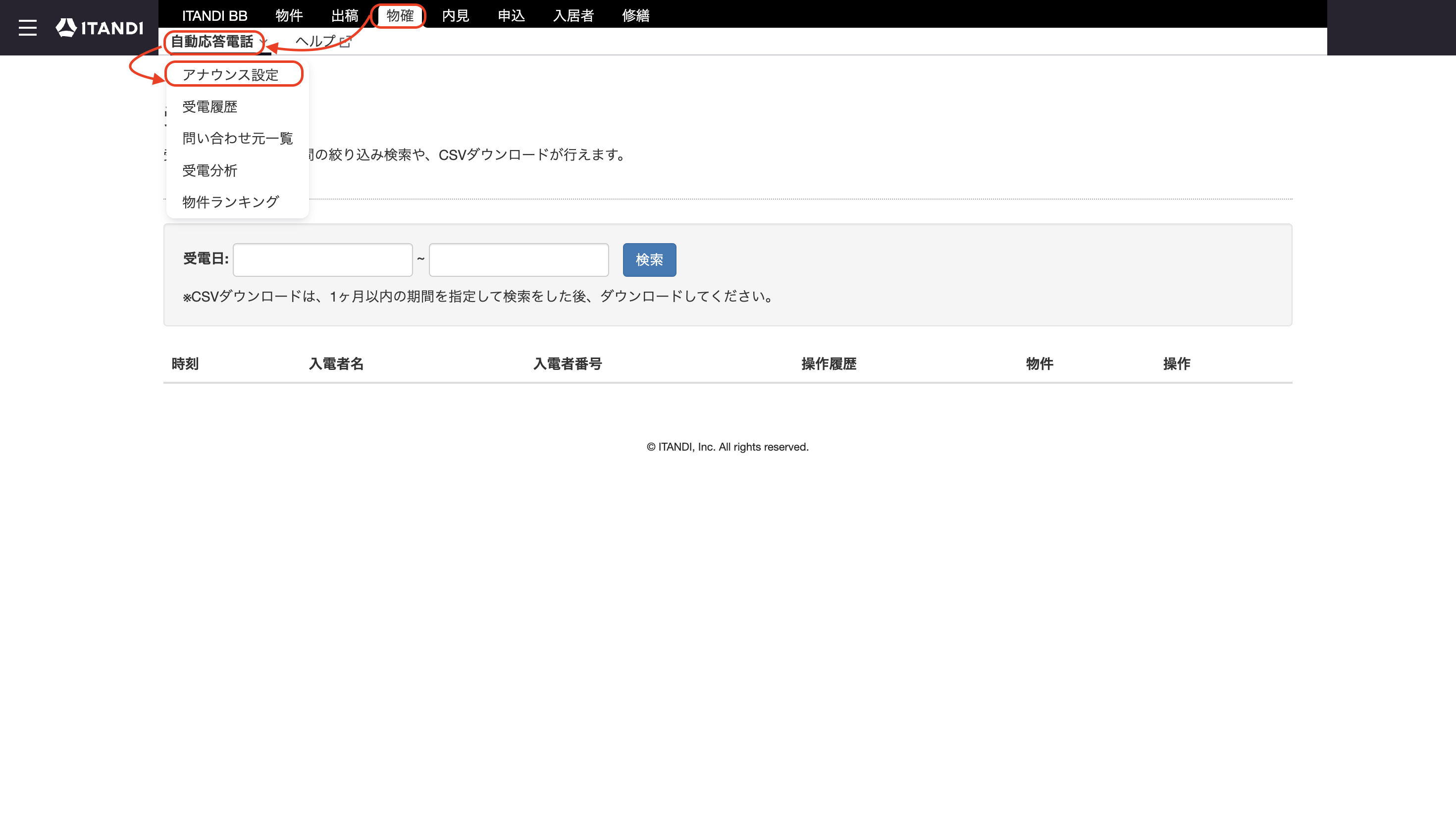This screenshot has width=1456, height=823.
Task: Click the ITANDI logo
Action: tap(100, 28)
